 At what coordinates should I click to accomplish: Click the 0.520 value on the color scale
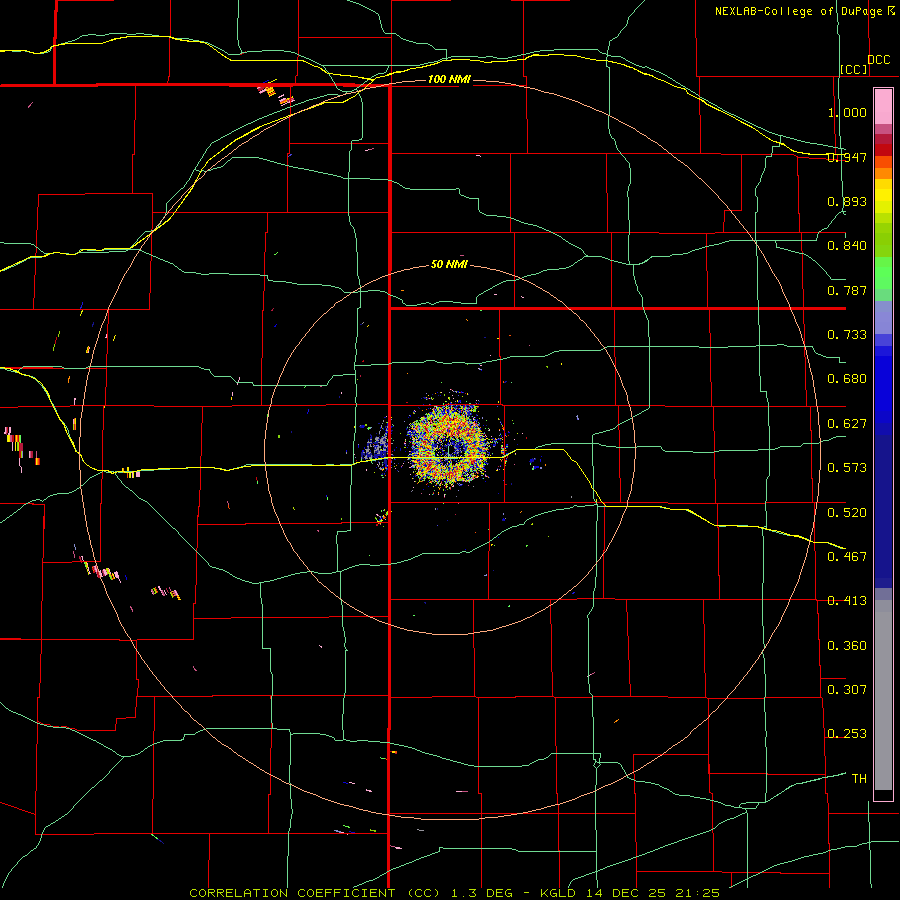click(847, 512)
